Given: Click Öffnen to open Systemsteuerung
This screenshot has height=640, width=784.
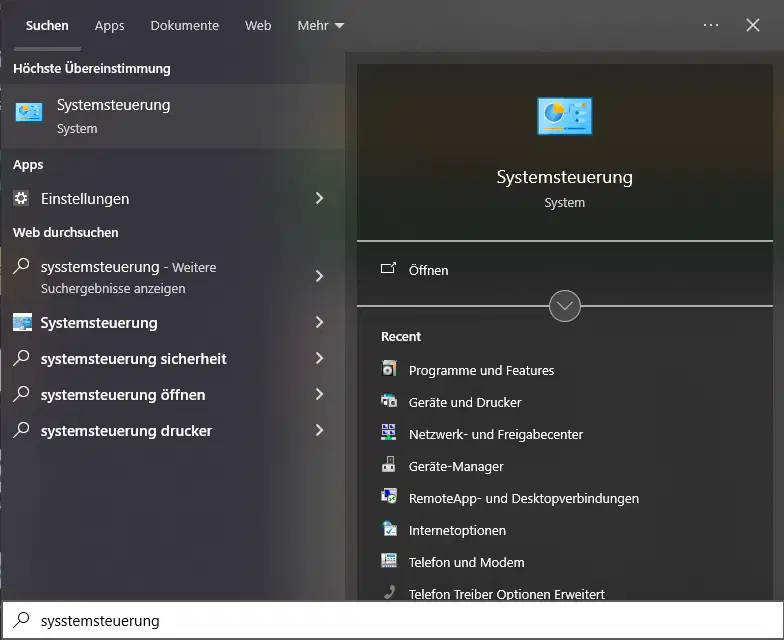Looking at the screenshot, I should [428, 270].
